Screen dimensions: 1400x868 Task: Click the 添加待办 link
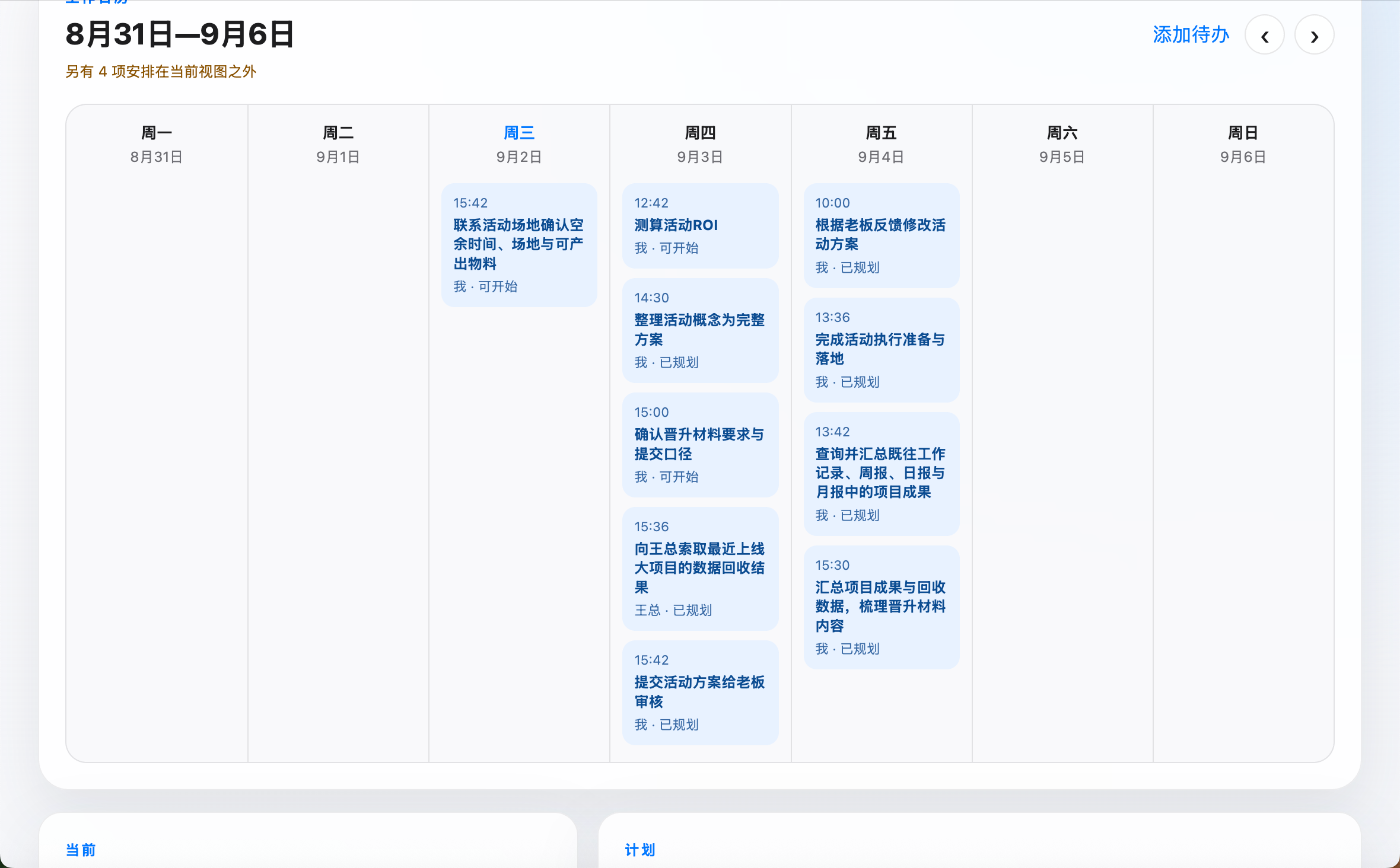[1191, 35]
